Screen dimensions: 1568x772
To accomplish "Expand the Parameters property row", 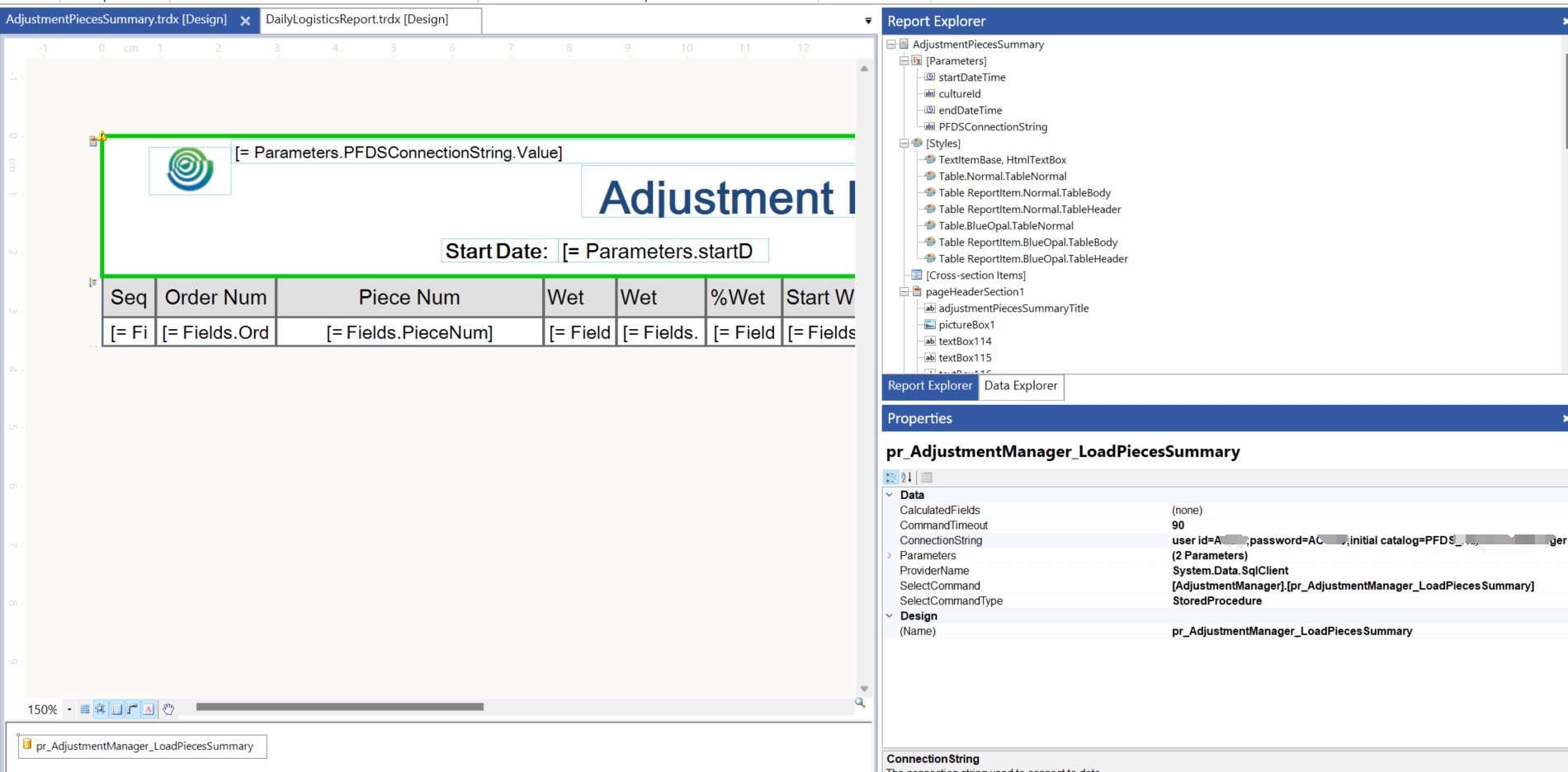I will coord(890,556).
